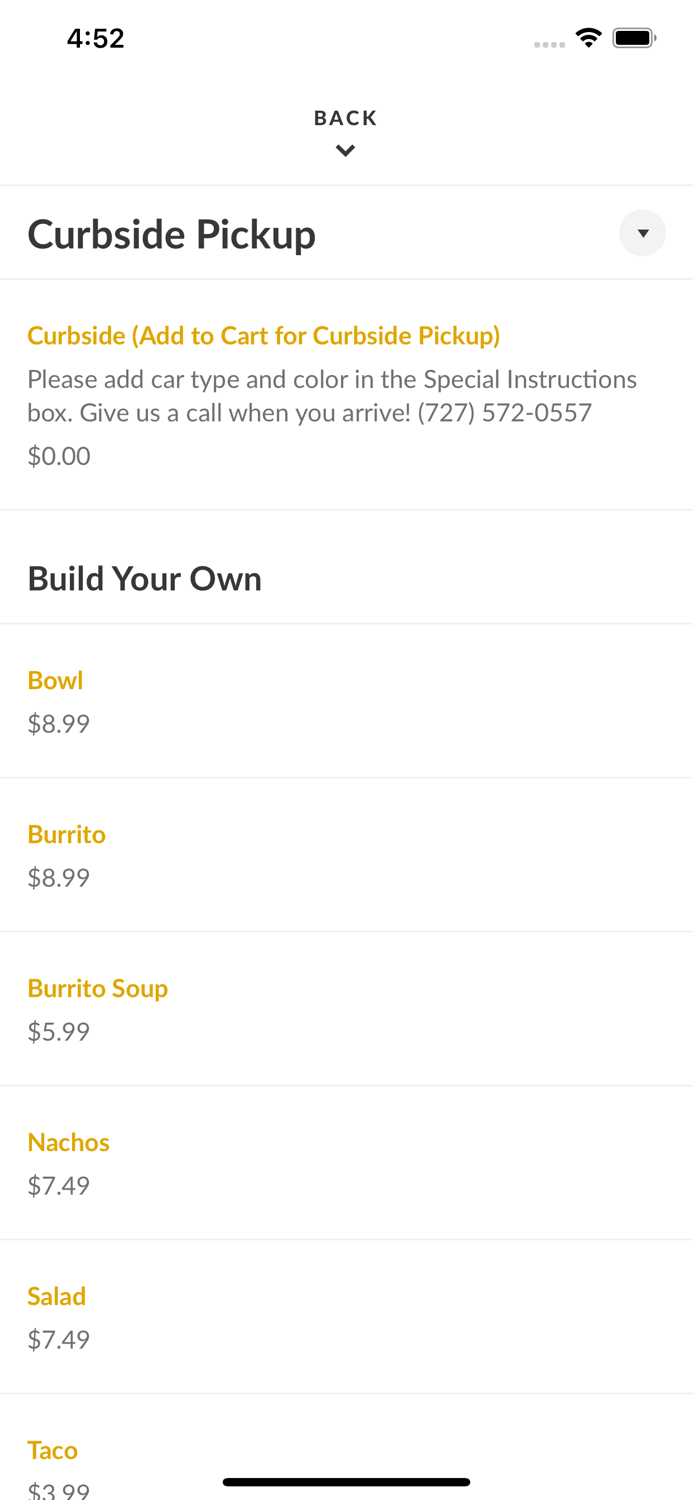
Task: Tap the clock showing 4:52
Action: (x=96, y=38)
